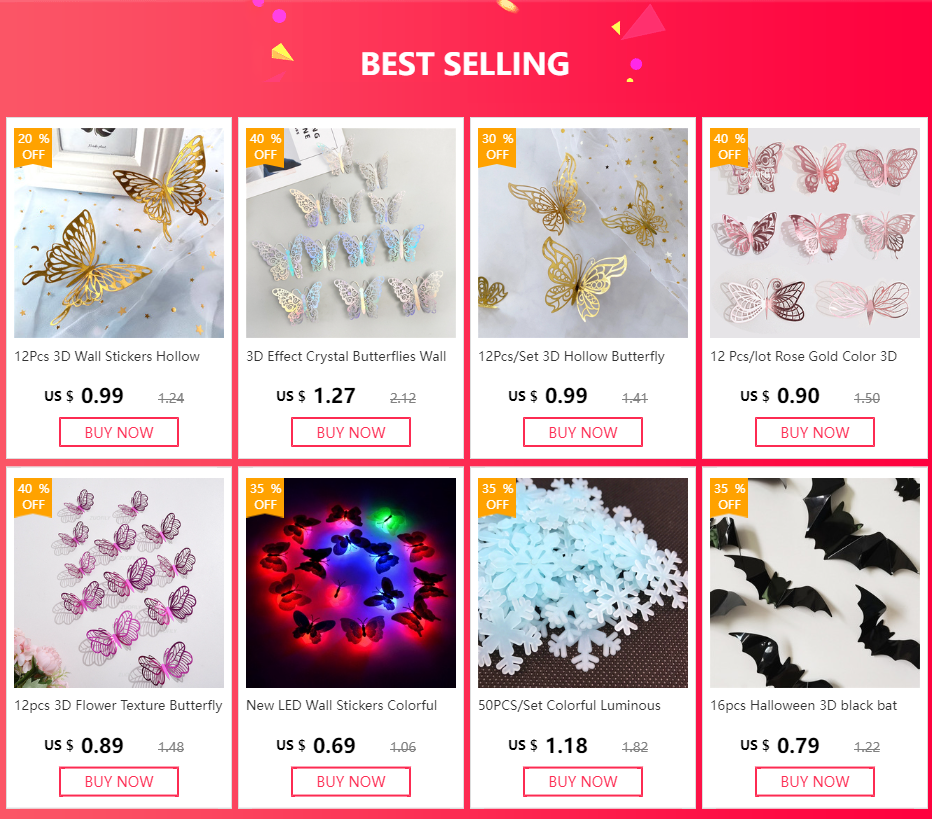Click the 35% OFF badge on LED stickers
This screenshot has width=932, height=819.
click(265, 497)
